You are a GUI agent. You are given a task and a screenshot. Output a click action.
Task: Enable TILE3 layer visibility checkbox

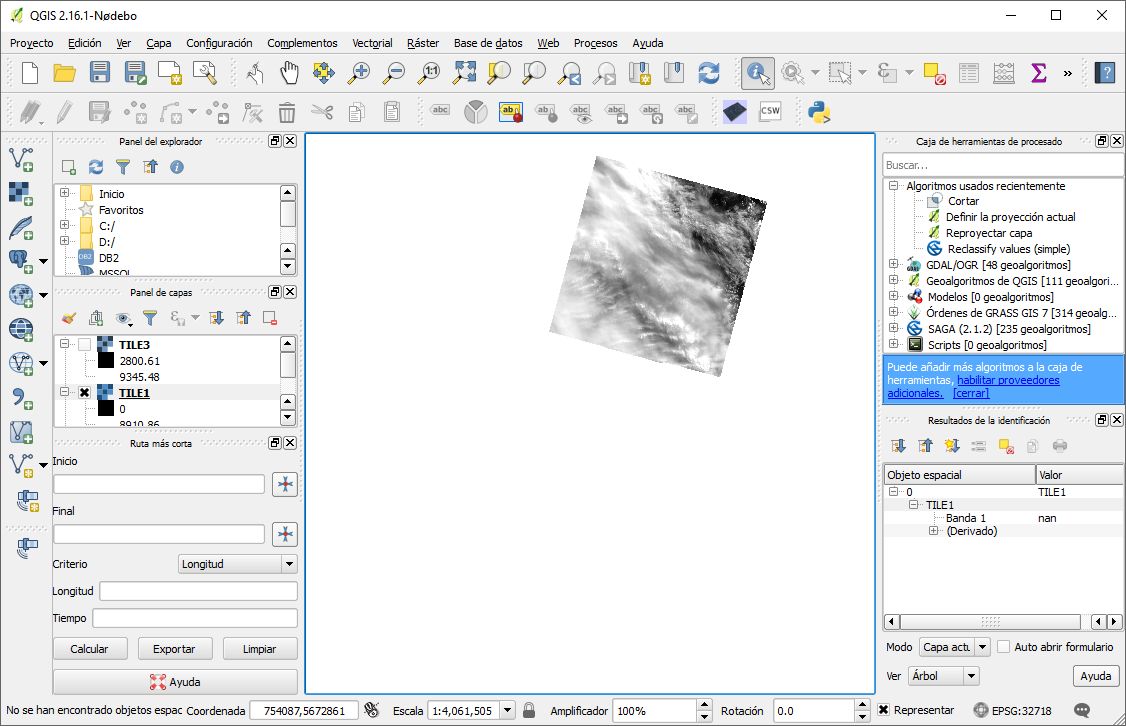click(85, 345)
